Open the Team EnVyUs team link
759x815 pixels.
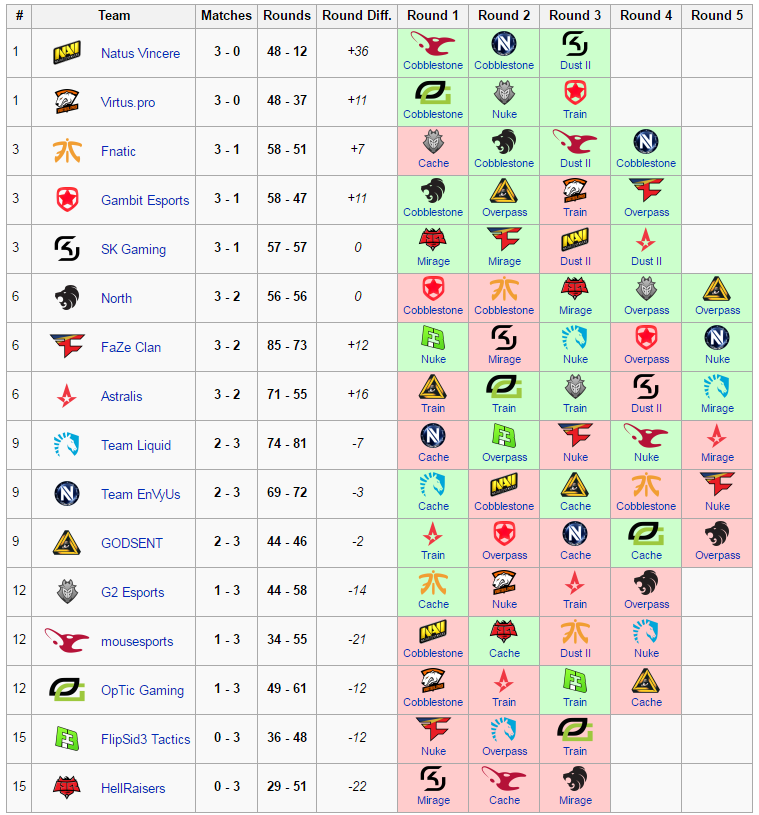pos(140,494)
